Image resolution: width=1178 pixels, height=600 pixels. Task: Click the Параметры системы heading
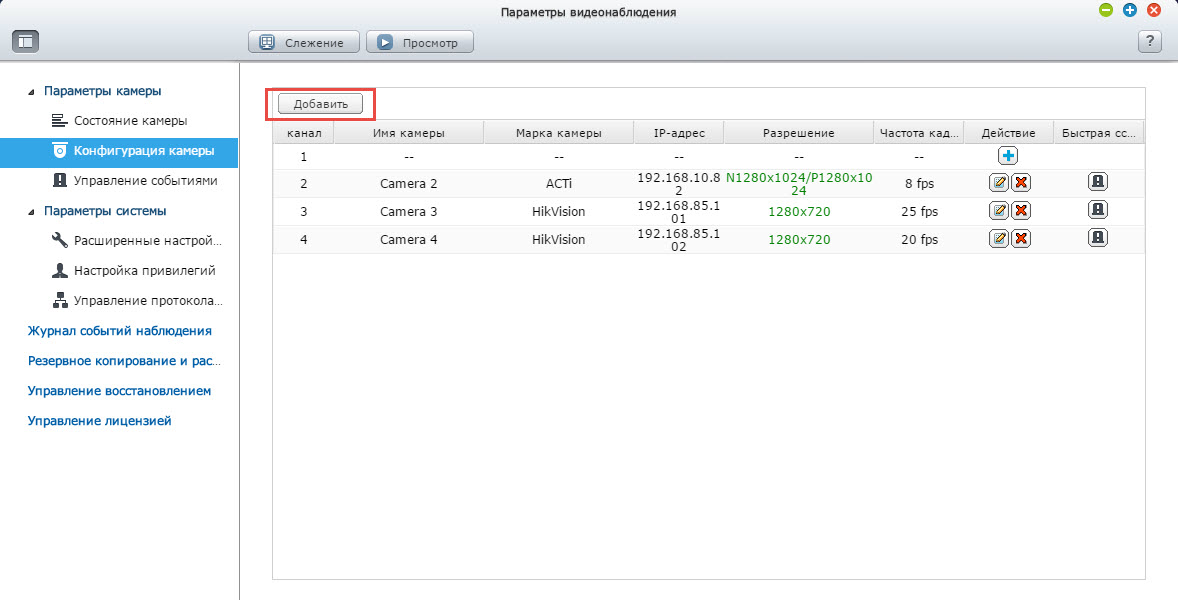[x=105, y=211]
